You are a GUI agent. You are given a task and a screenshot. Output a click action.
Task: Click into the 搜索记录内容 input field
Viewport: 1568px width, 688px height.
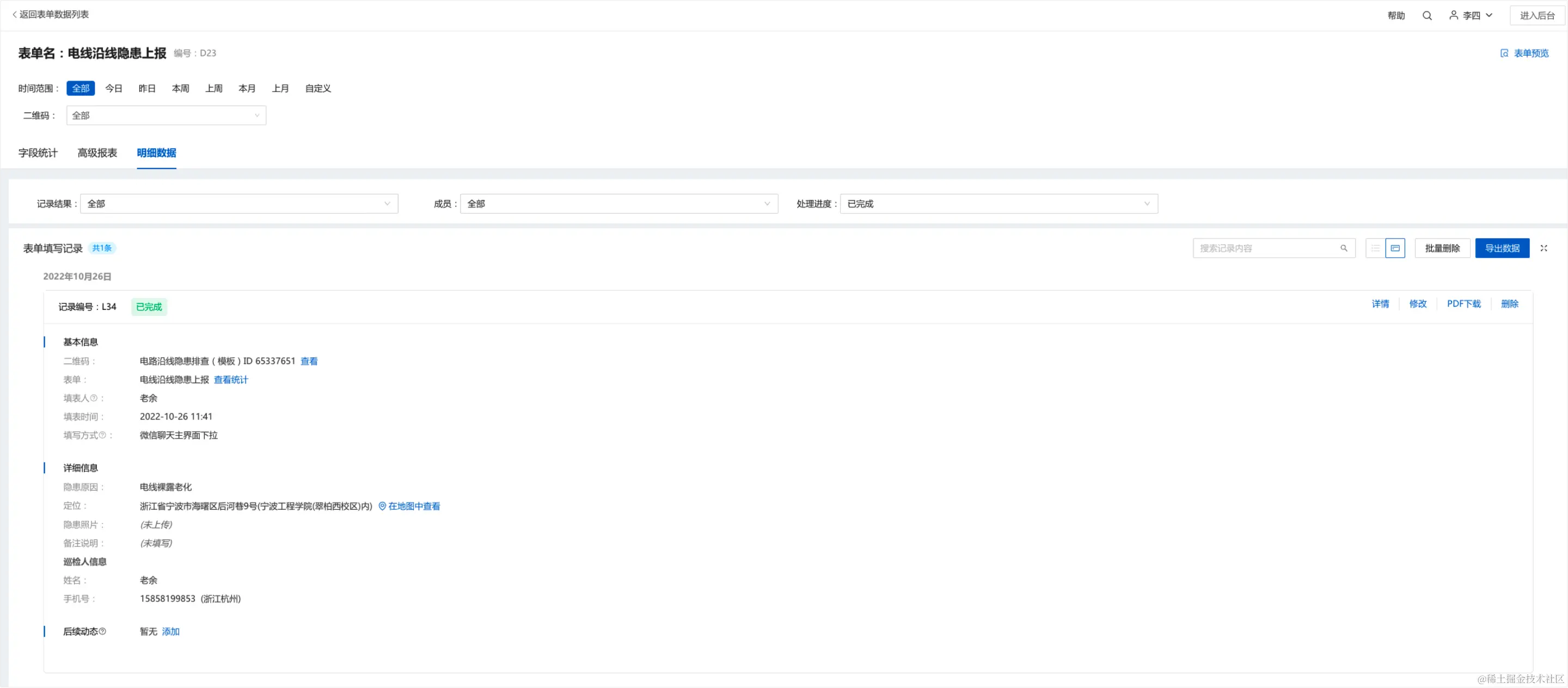[x=1266, y=248]
